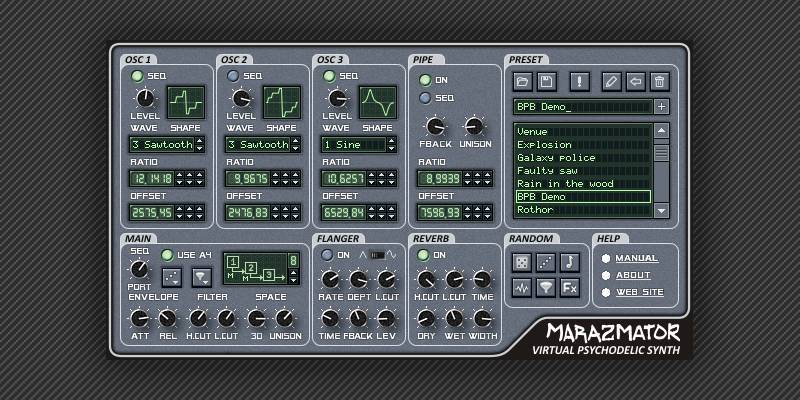
Task: Click the OSC 3 shape display
Action: 378,103
